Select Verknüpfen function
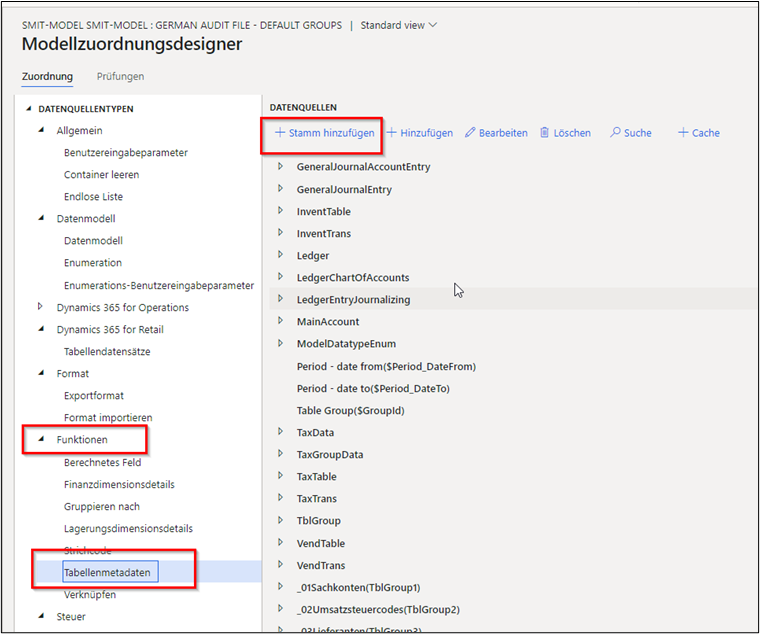760x634 pixels. (x=90, y=595)
